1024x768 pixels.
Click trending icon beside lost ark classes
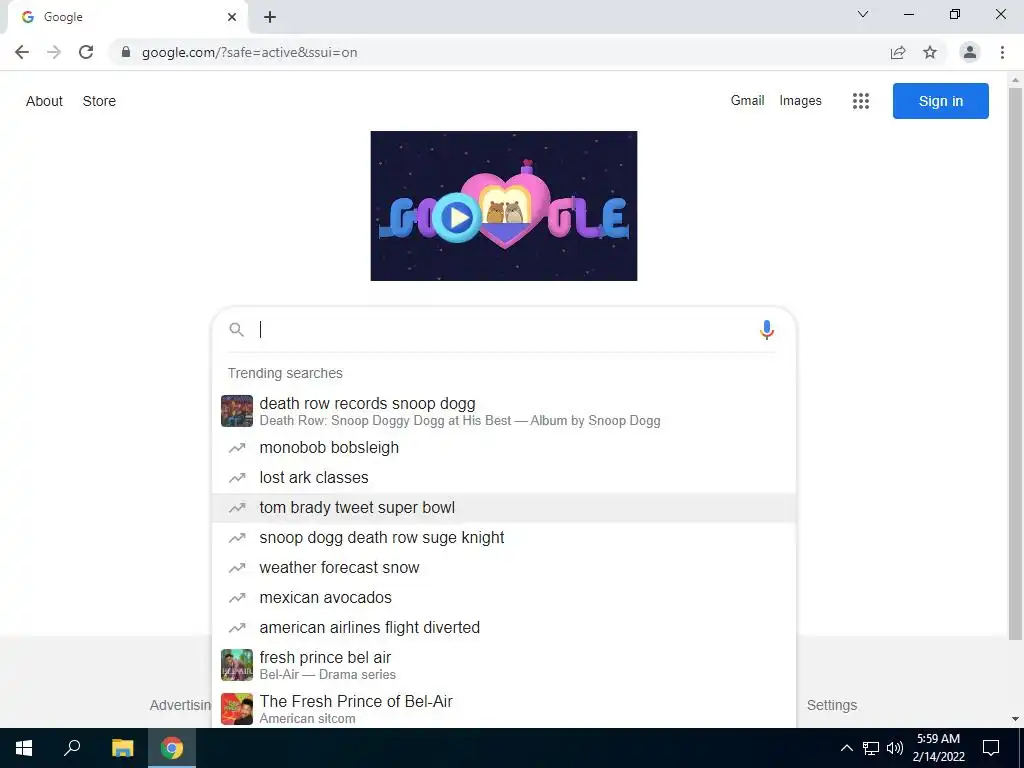[237, 478]
